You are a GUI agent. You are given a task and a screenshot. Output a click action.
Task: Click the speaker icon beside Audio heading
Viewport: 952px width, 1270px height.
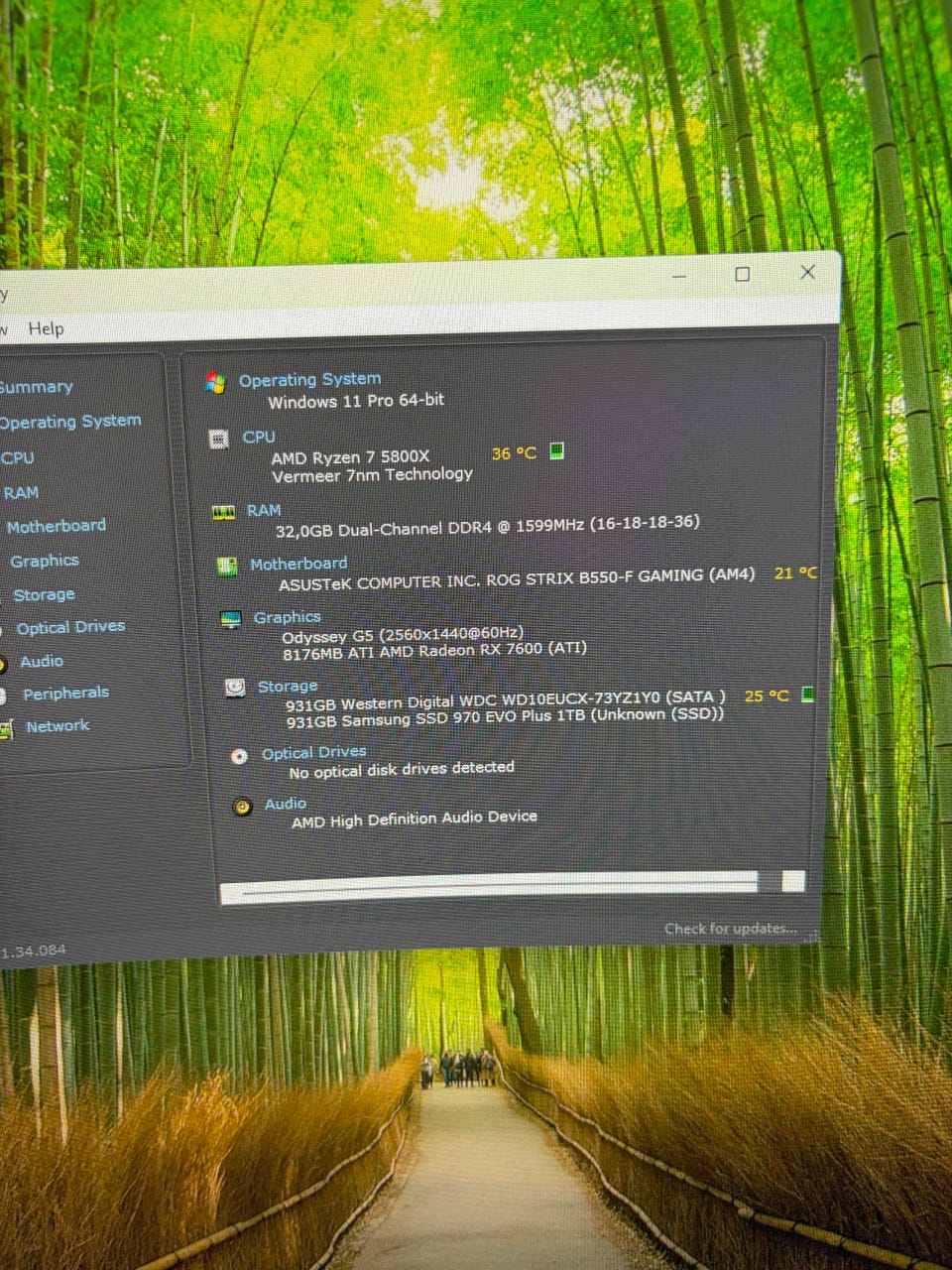242,807
